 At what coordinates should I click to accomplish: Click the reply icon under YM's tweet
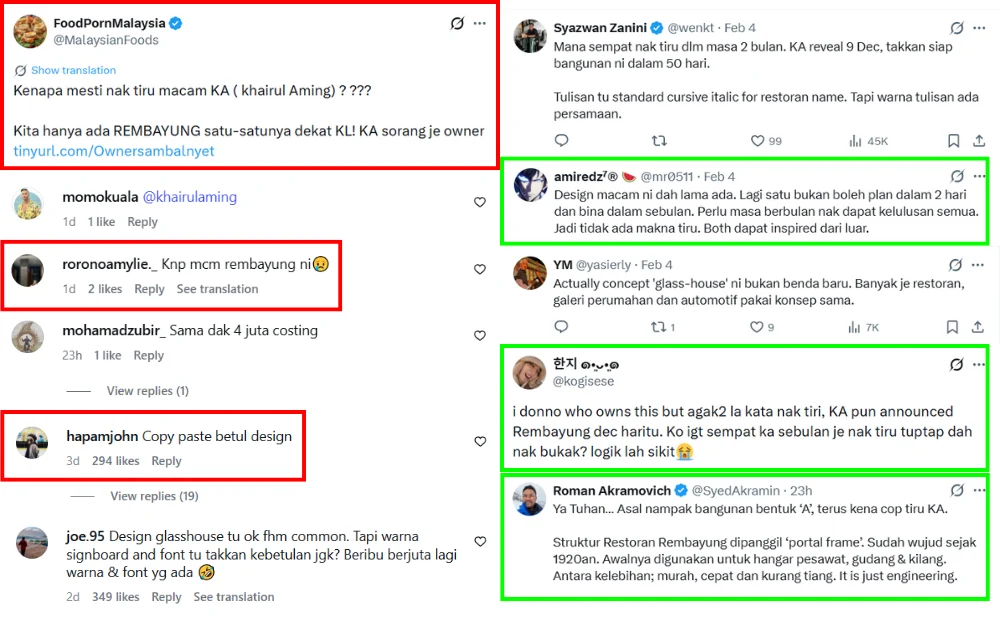tap(561, 326)
